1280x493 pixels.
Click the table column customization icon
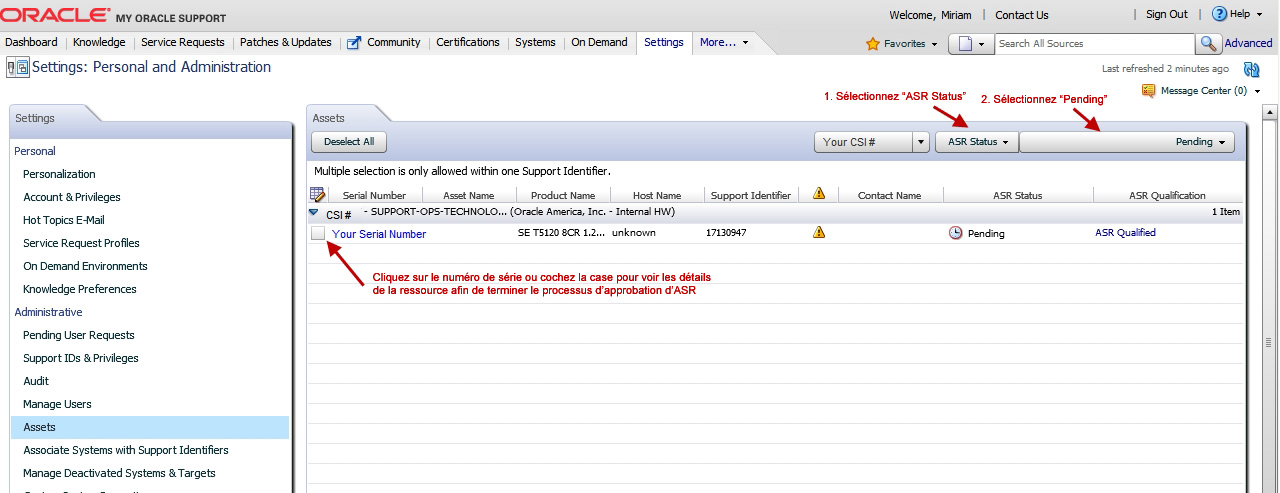pyautogui.click(x=318, y=194)
